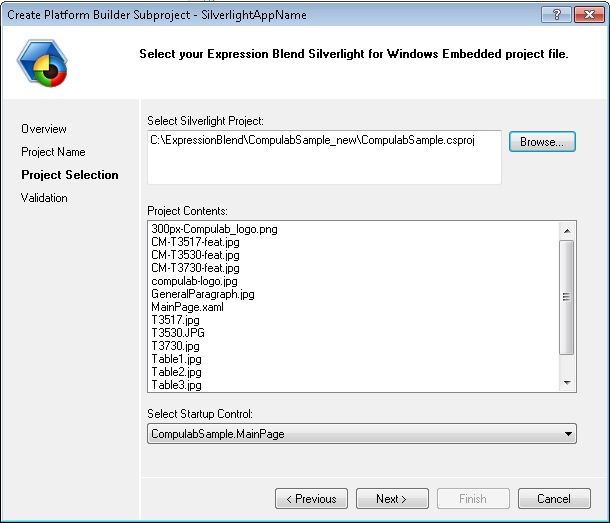Viewport: 610px width, 523px height.
Task: Click the Project Contents scroll up arrow
Action: (567, 231)
